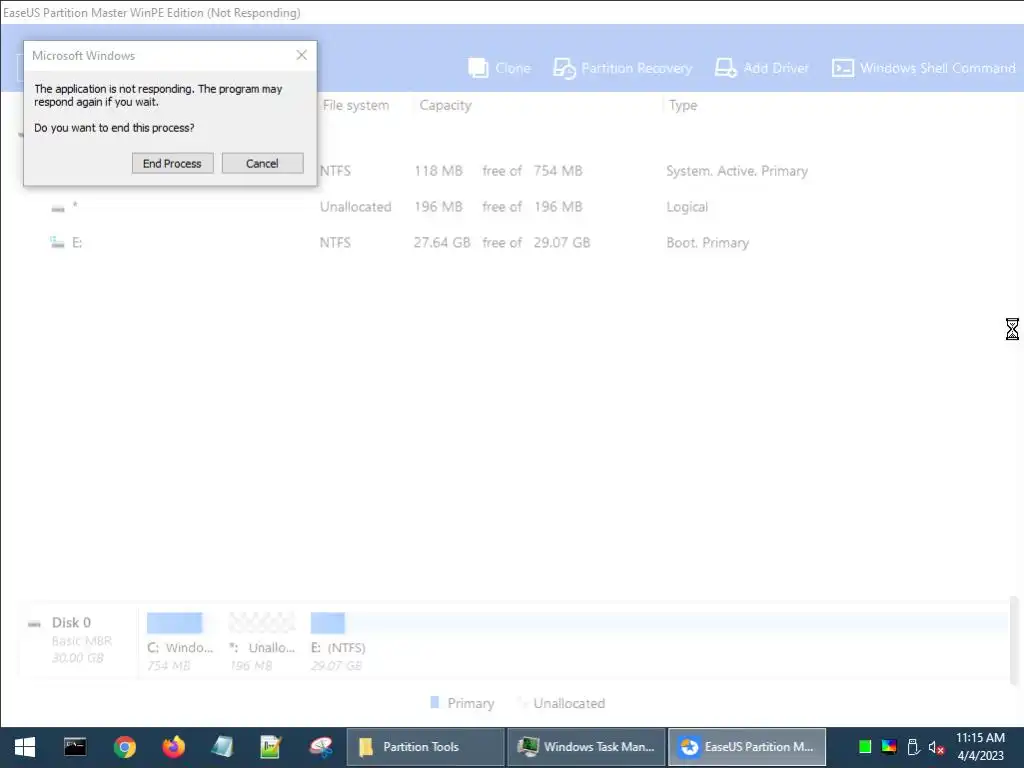Viewport: 1024px width, 768px height.
Task: Click the Clone icon
Action: coord(478,68)
